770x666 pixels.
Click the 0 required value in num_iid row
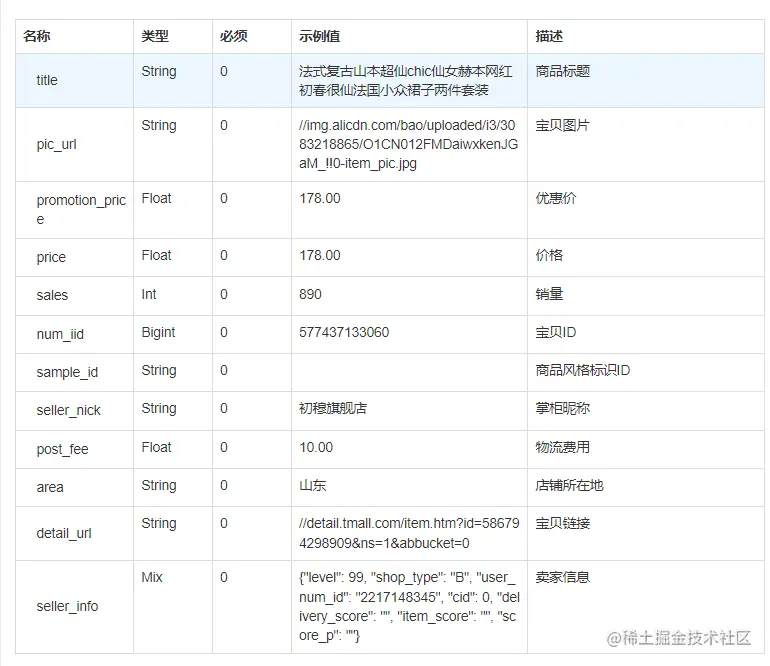click(224, 333)
